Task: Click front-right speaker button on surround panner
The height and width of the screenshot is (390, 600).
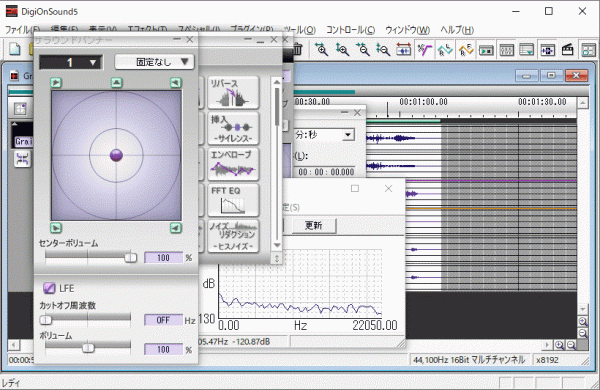Action: (176, 82)
